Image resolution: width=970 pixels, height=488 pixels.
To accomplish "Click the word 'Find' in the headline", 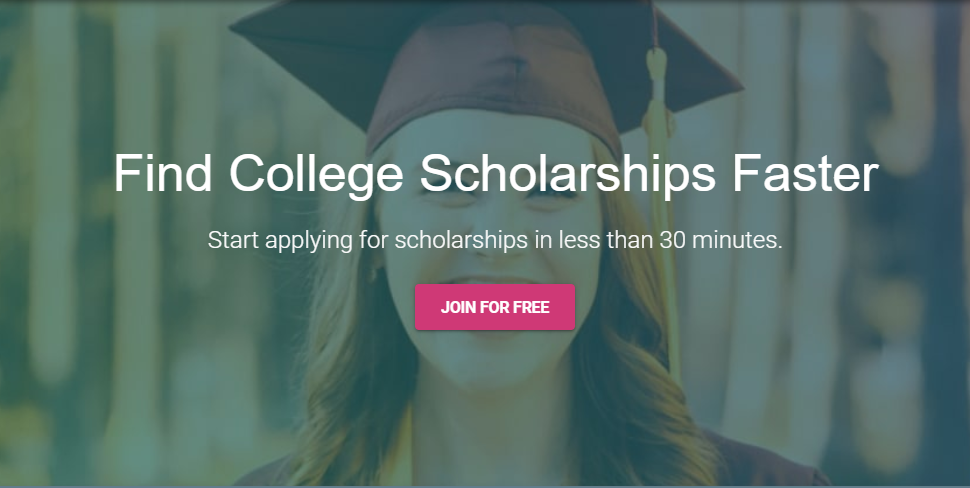I will [x=161, y=174].
